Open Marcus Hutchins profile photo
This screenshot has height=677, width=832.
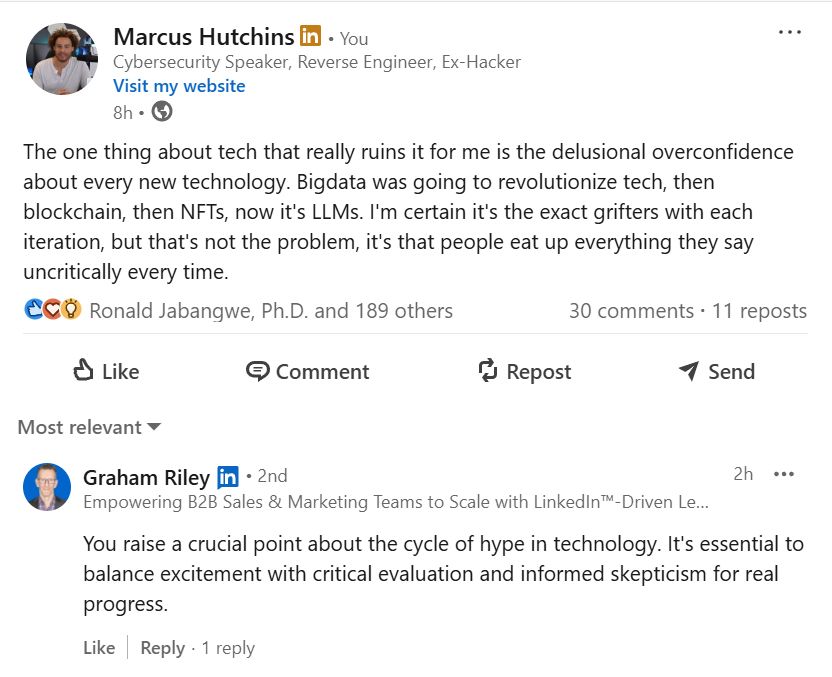coord(62,58)
